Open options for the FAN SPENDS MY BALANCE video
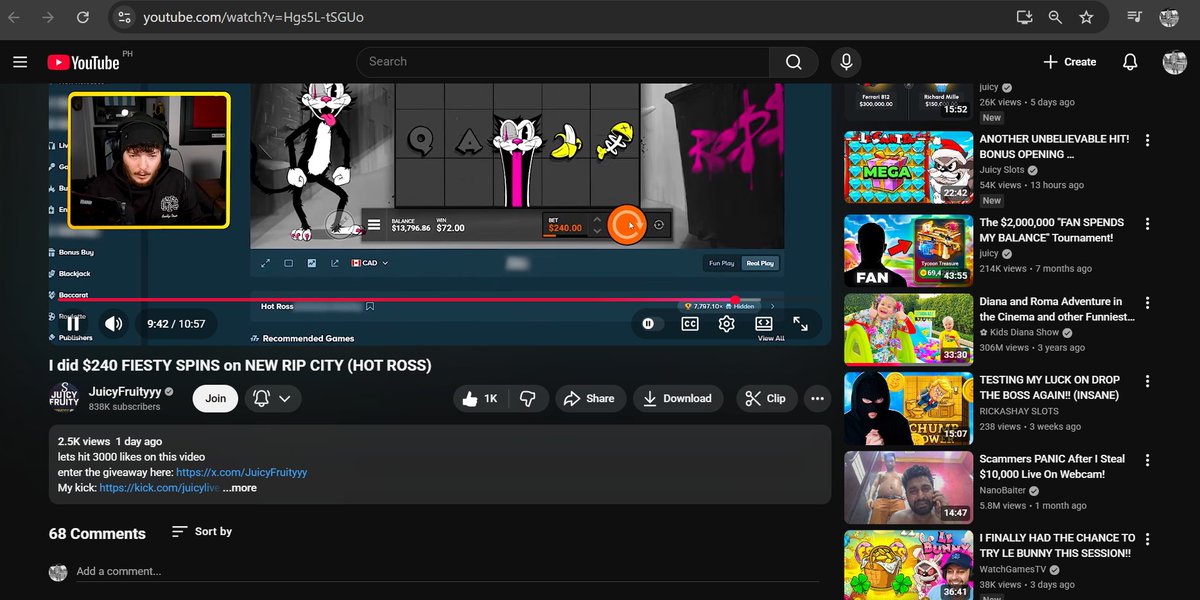The width and height of the screenshot is (1200, 600). click(1148, 224)
